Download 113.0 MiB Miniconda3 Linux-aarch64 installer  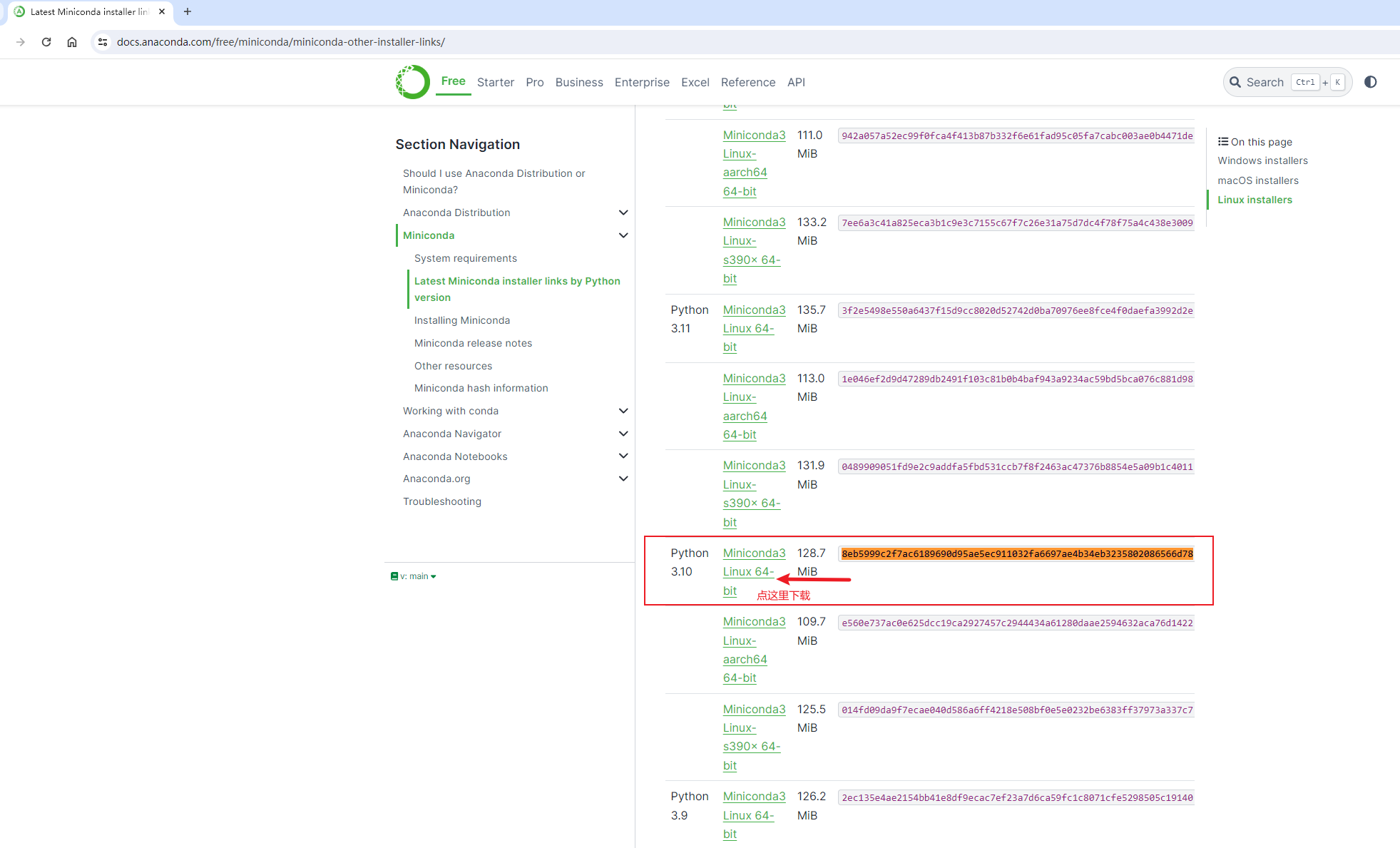click(x=754, y=406)
